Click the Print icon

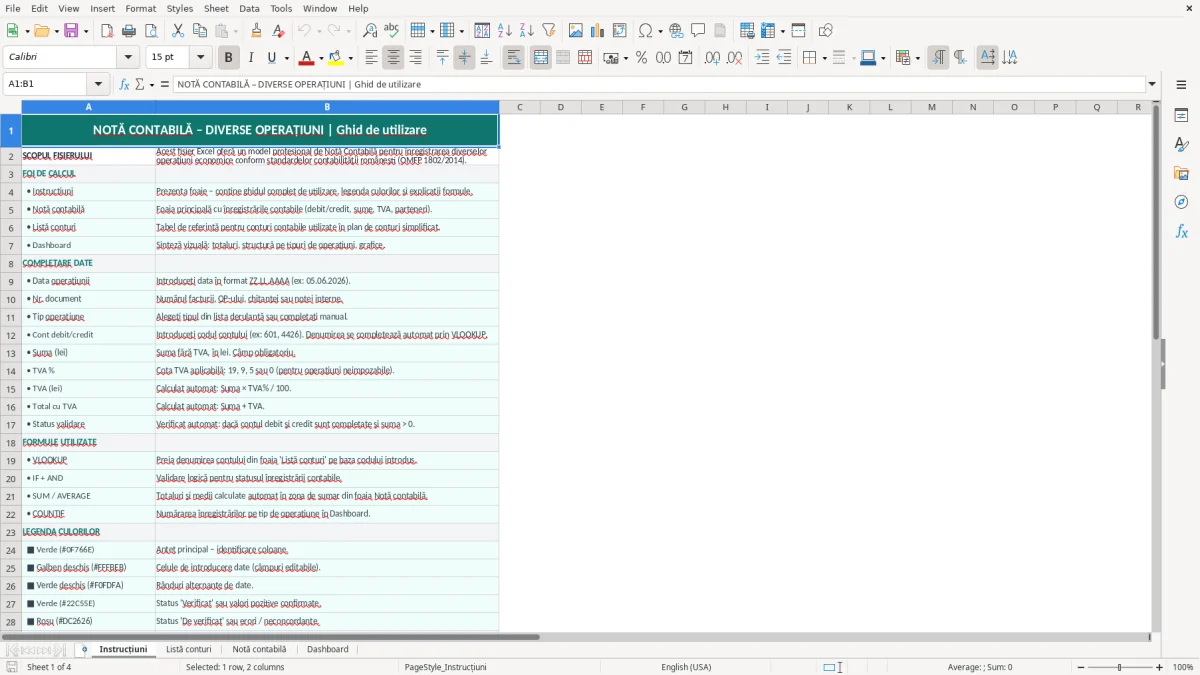pyautogui.click(x=128, y=31)
